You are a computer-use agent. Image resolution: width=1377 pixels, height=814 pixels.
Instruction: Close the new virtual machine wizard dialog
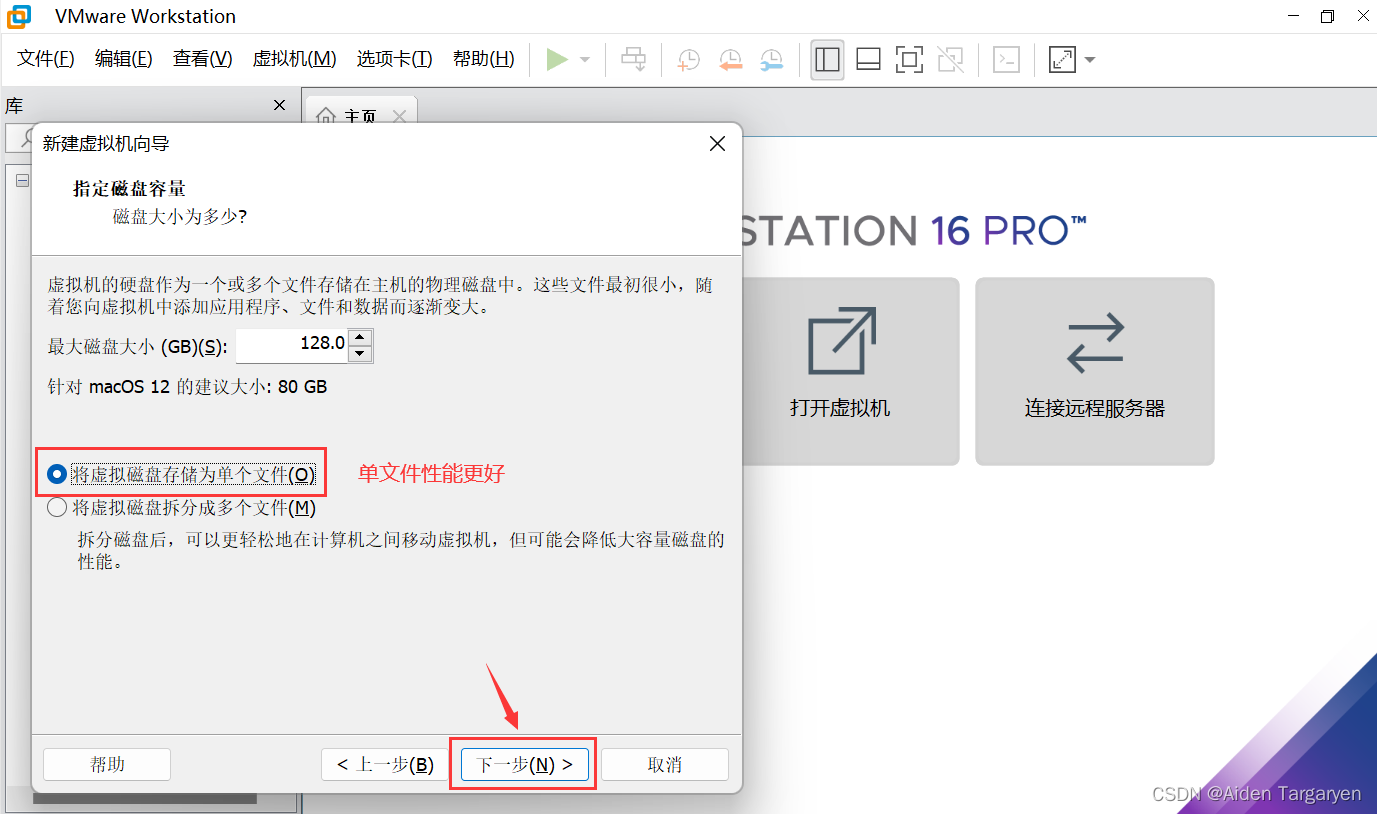(717, 144)
